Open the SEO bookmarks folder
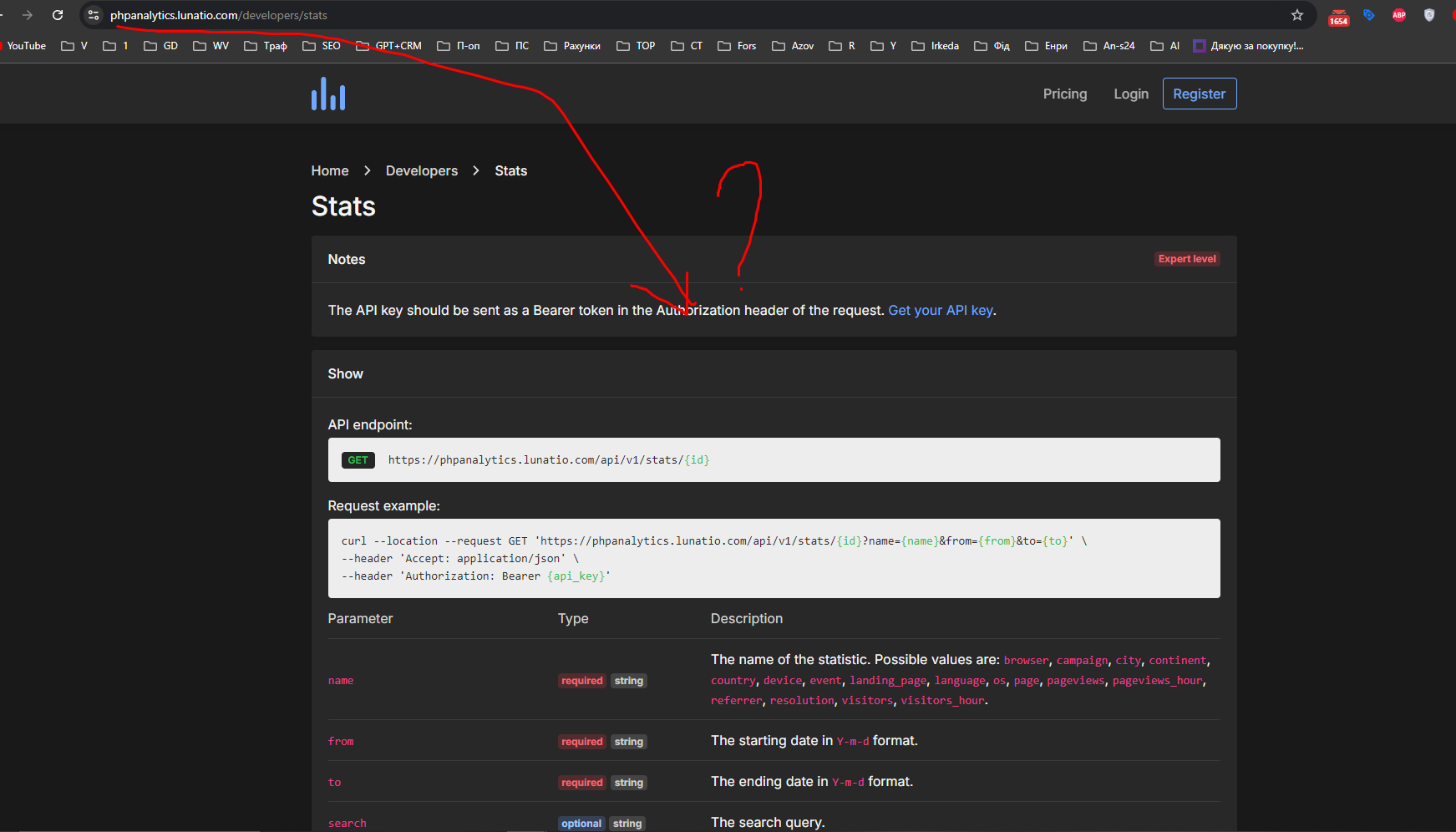Screen dimensions: 1456x832 point(322,46)
